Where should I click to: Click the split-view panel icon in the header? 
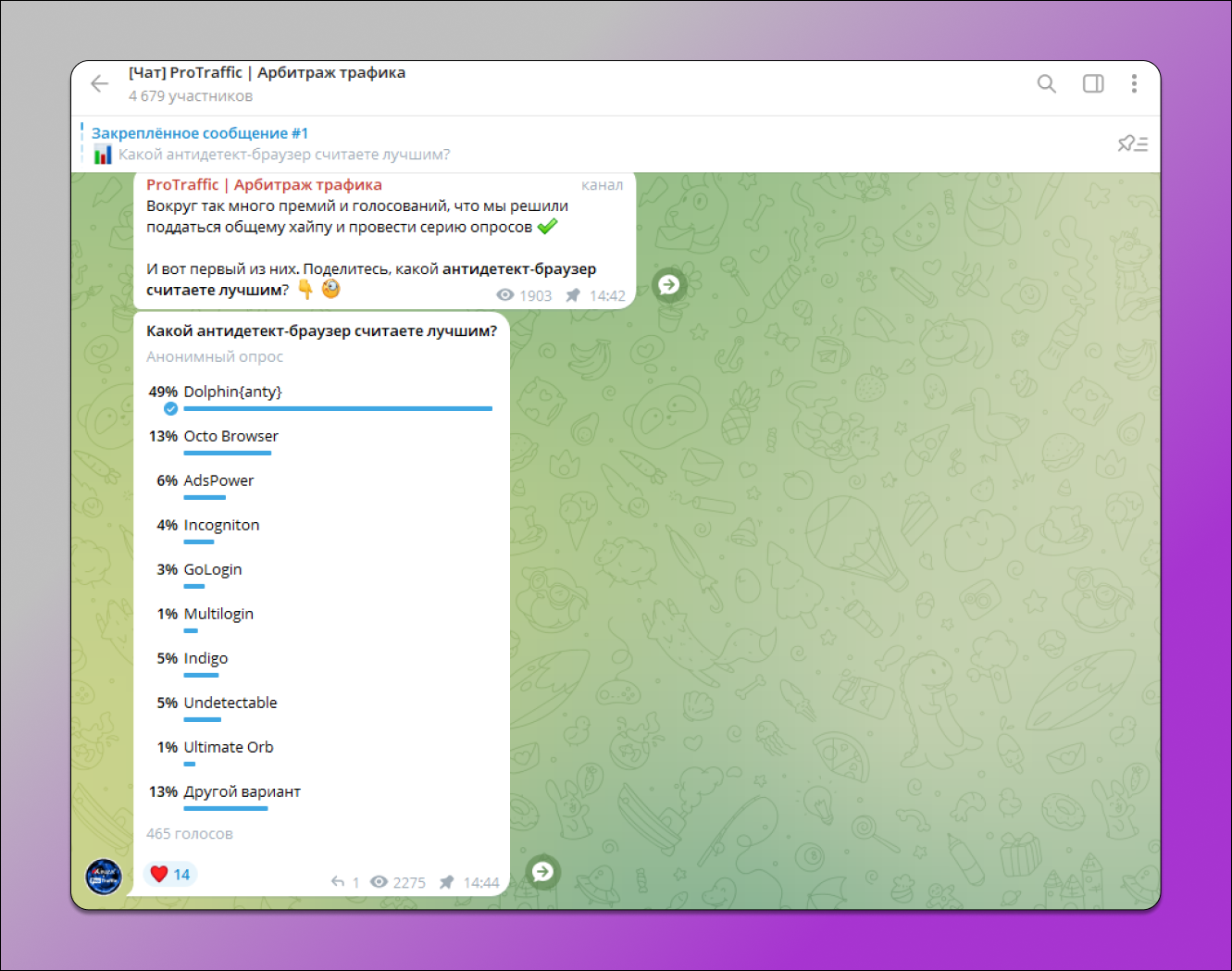point(1092,83)
